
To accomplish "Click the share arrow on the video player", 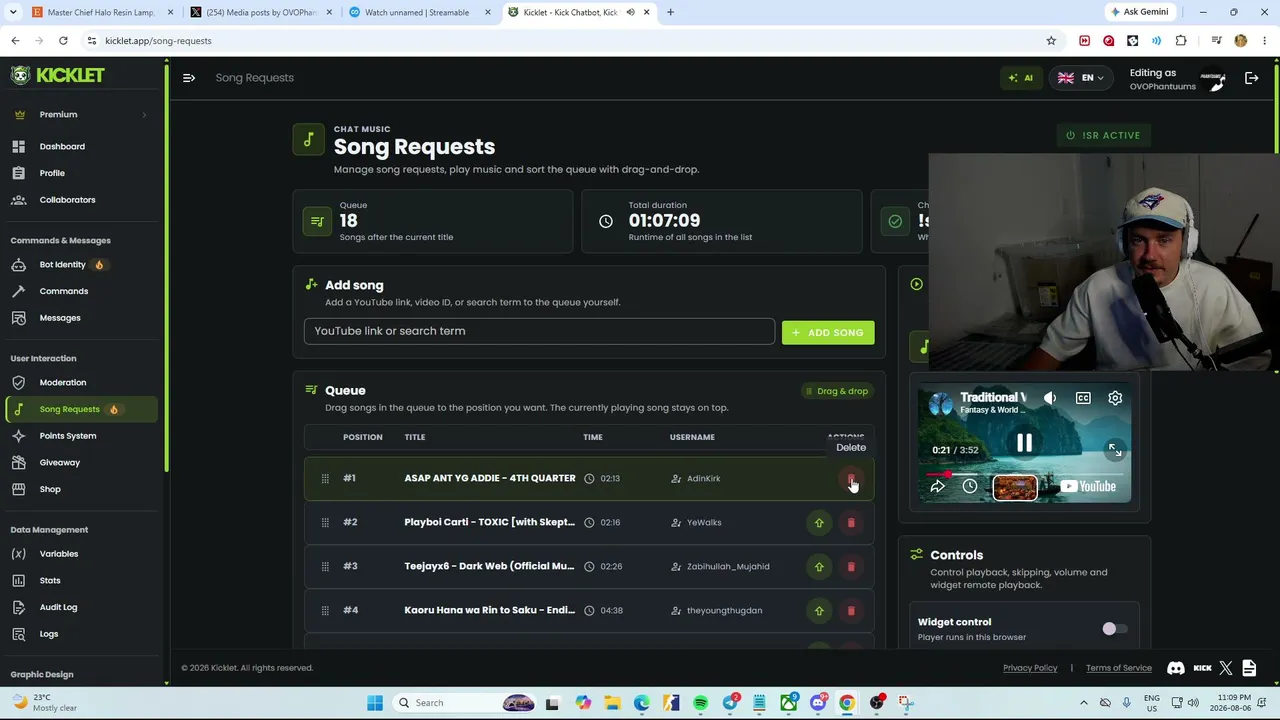I will (x=937, y=486).
